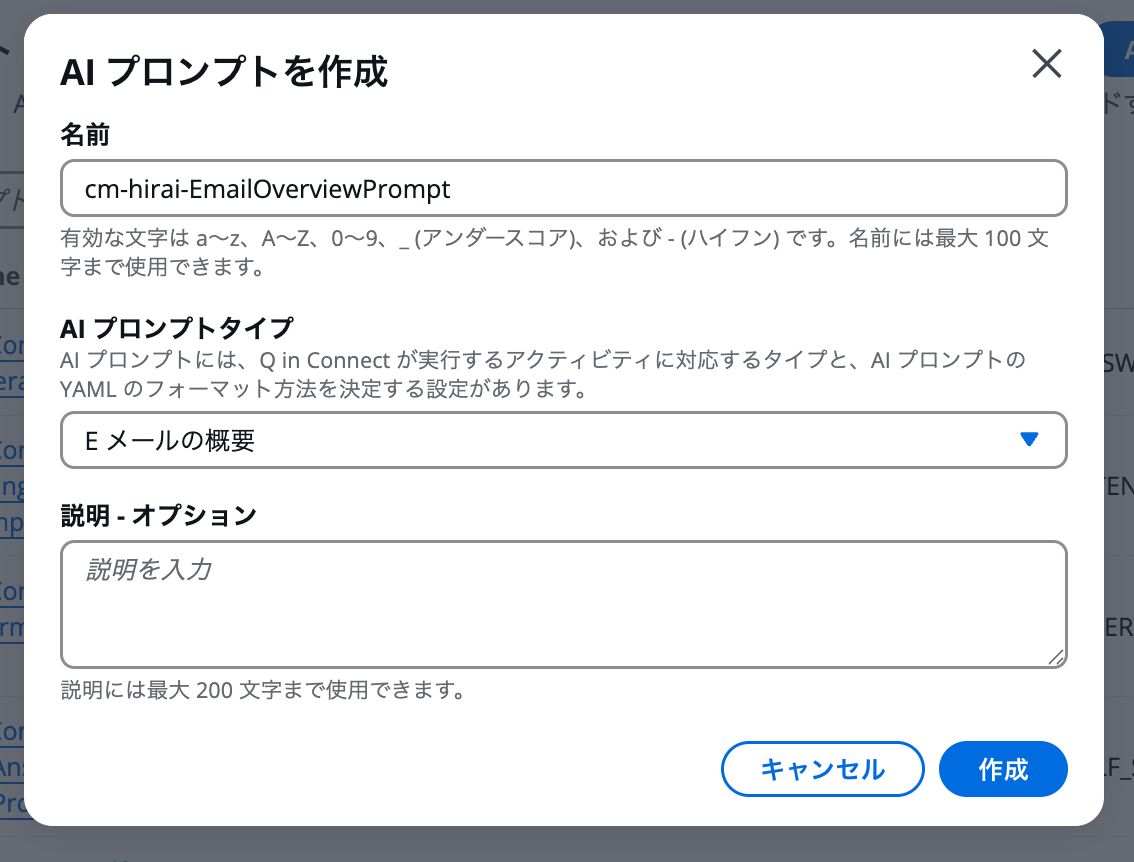Focus the 名前 input with cm-hirai-EmailOverviewPrompt
Image resolution: width=1134 pixels, height=862 pixels.
(563, 188)
